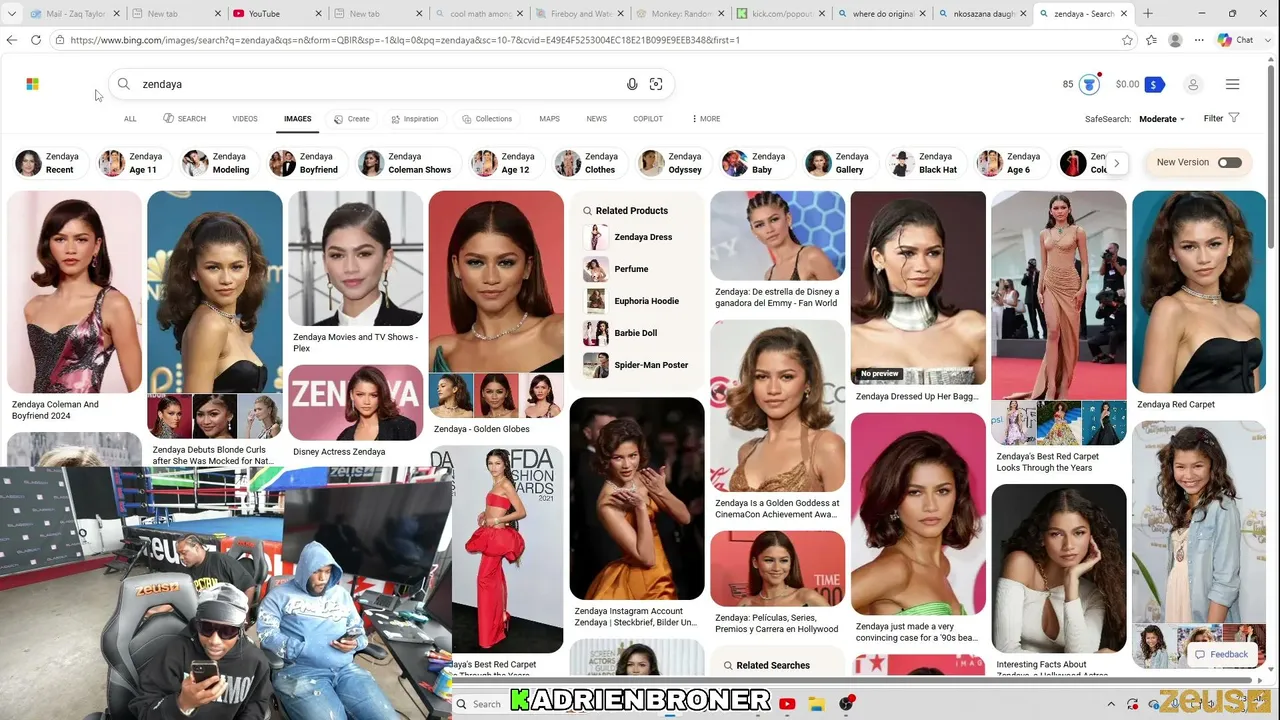Open the No preview image thumbnail
The height and width of the screenshot is (720, 1280).
point(918,287)
